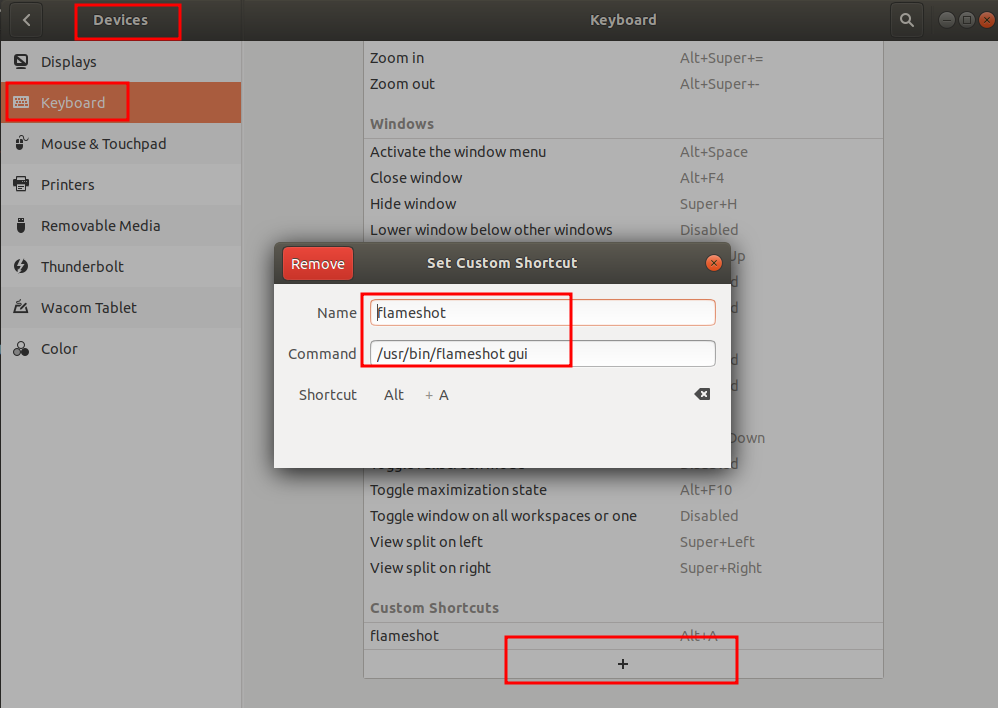The height and width of the screenshot is (708, 998).
Task: Select the Zoom in shortcut row
Action: click(623, 58)
